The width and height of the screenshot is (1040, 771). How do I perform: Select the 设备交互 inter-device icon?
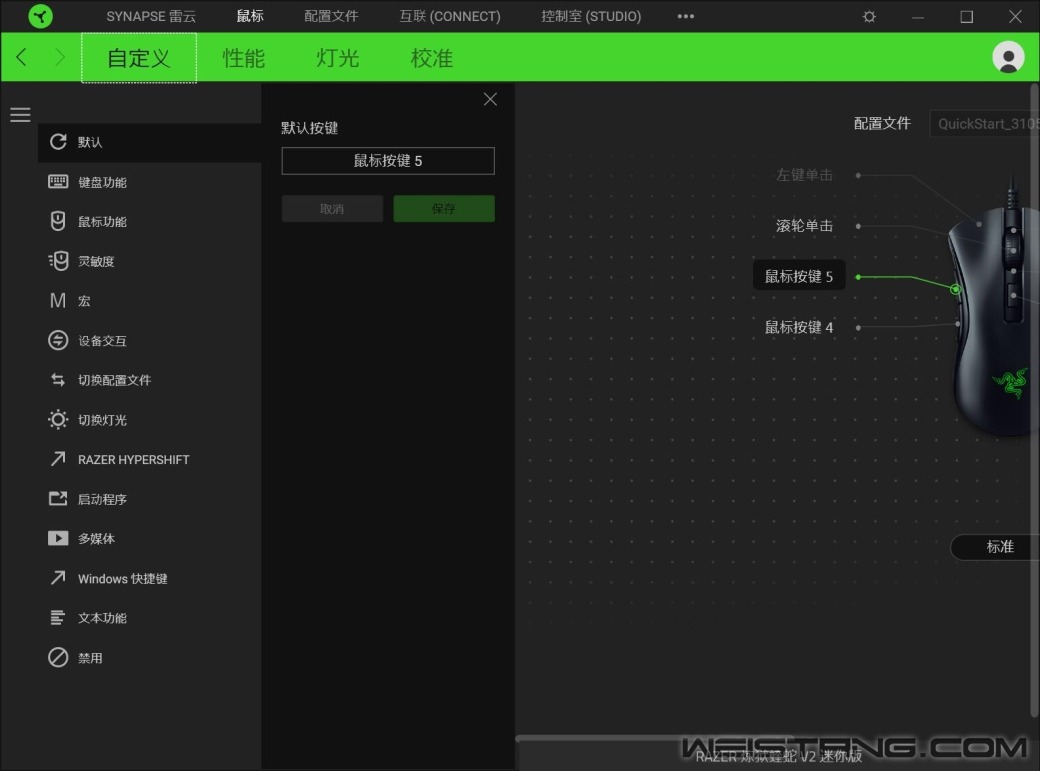[x=58, y=340]
